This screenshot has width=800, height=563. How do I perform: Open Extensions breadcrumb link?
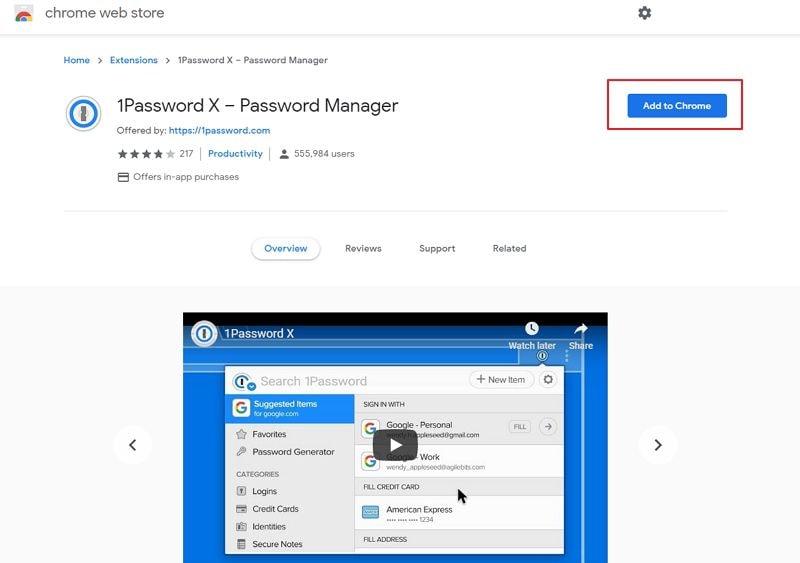point(134,60)
